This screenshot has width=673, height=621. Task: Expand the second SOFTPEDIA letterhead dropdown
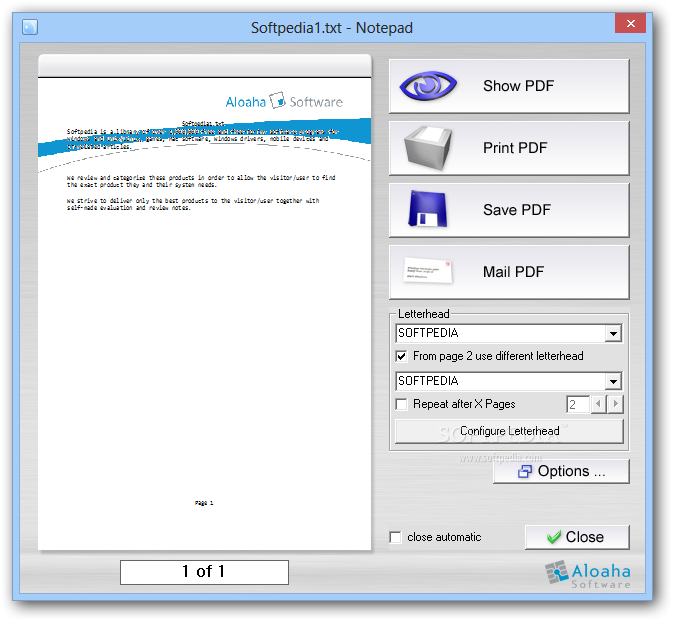[613, 381]
